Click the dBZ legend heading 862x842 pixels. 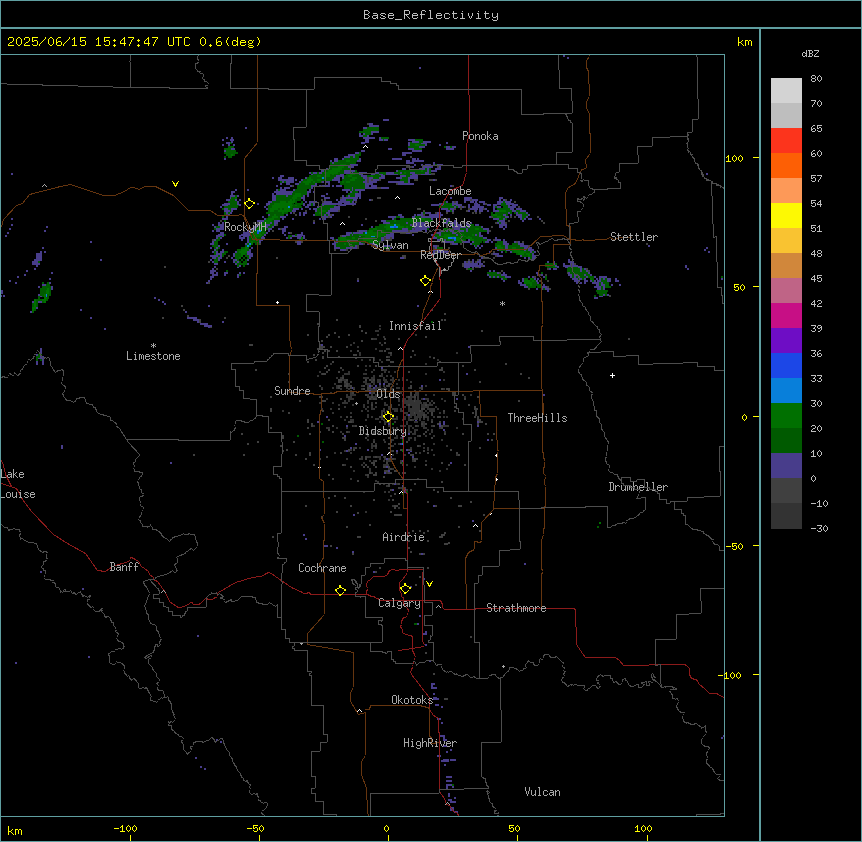pos(810,53)
